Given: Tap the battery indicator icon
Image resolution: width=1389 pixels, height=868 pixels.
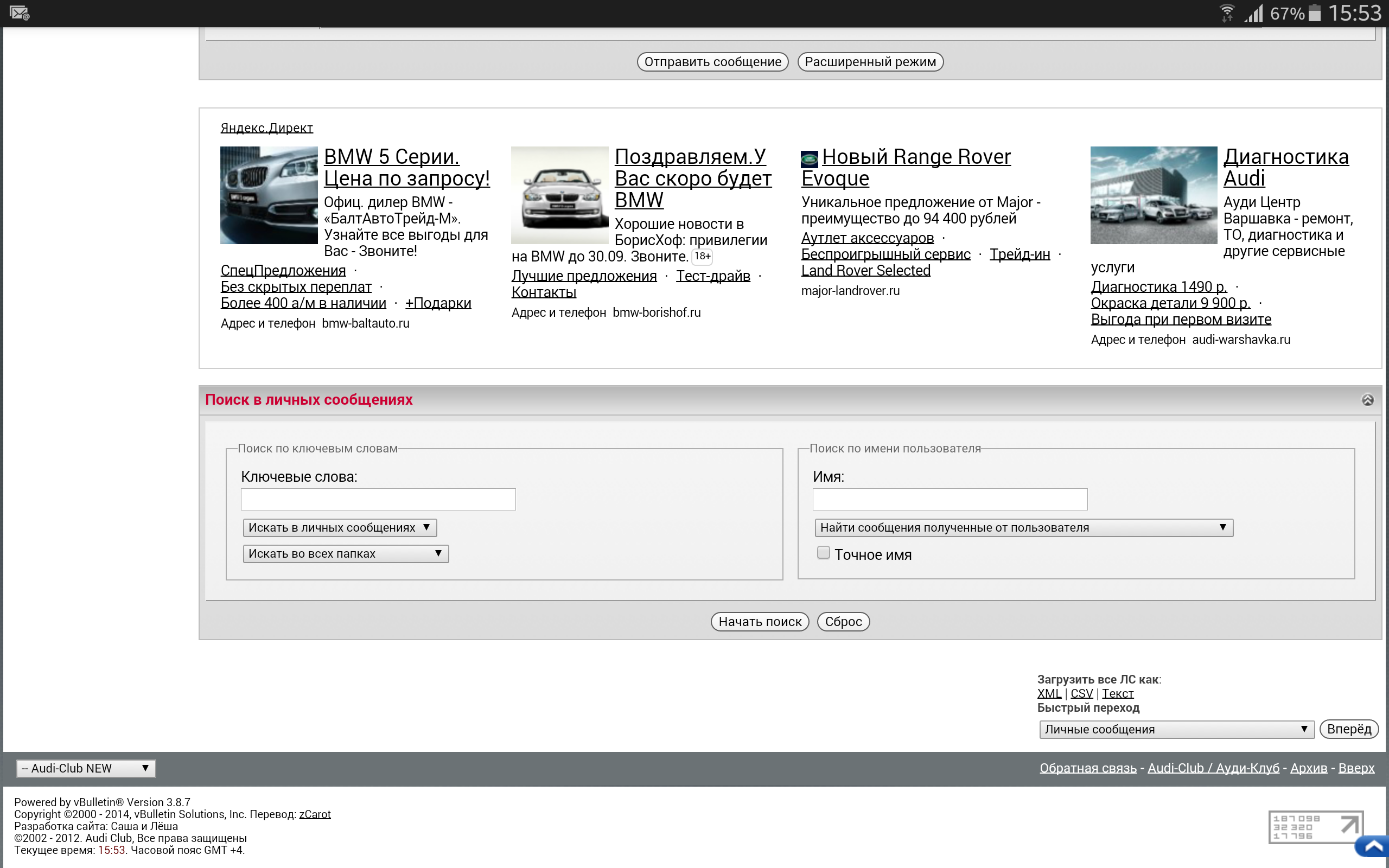Looking at the screenshot, I should click(1314, 12).
